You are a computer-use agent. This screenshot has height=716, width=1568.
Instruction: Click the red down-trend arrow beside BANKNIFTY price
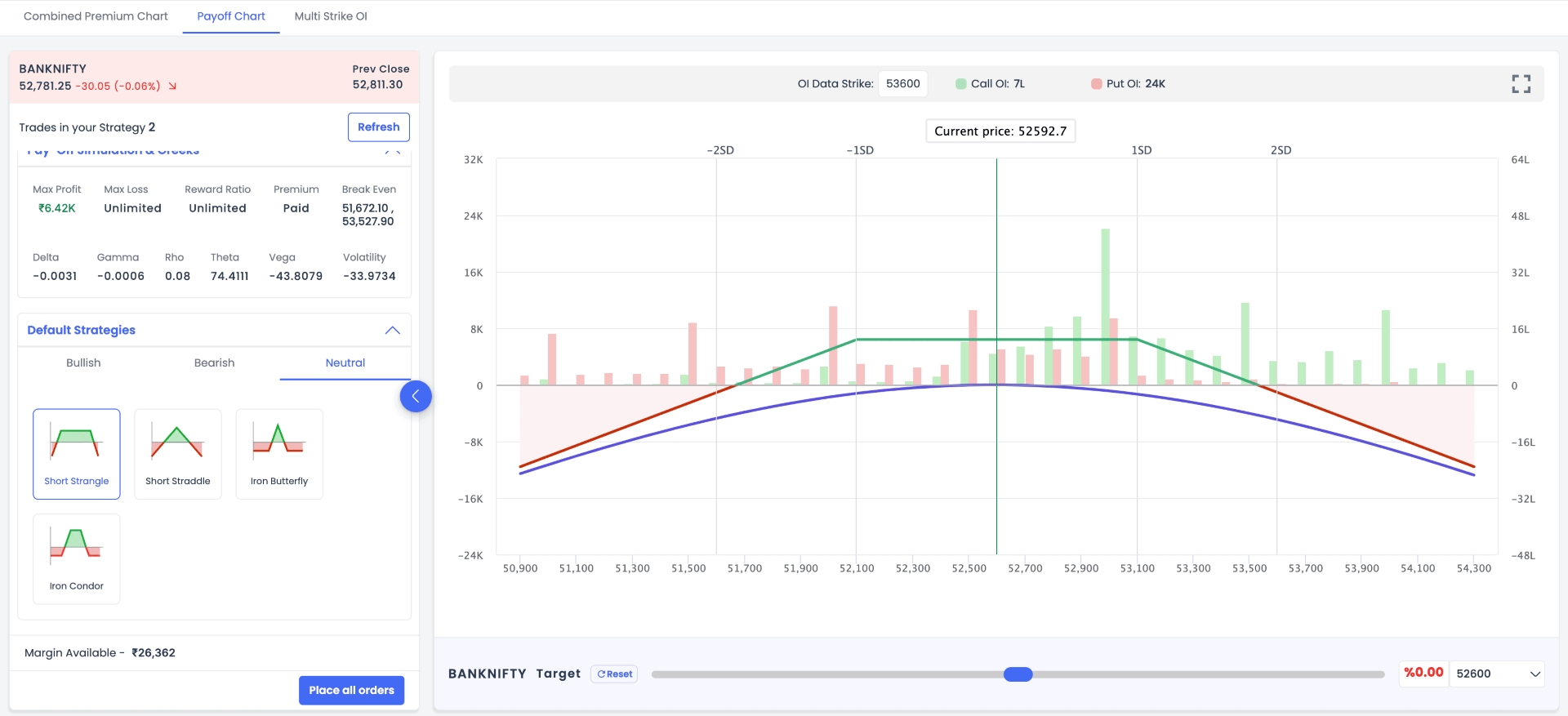point(172,86)
